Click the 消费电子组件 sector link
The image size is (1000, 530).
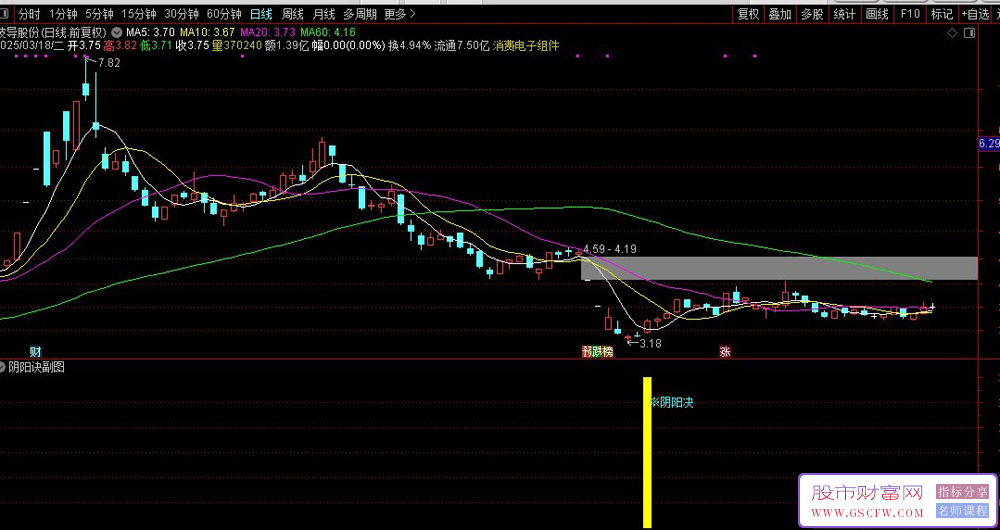(x=526, y=45)
